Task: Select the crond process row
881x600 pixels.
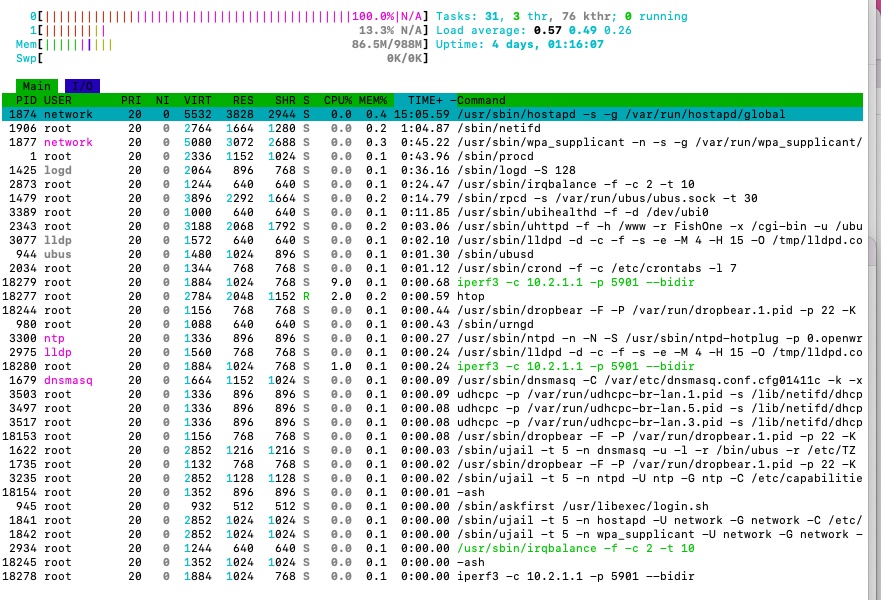Action: coord(432,268)
